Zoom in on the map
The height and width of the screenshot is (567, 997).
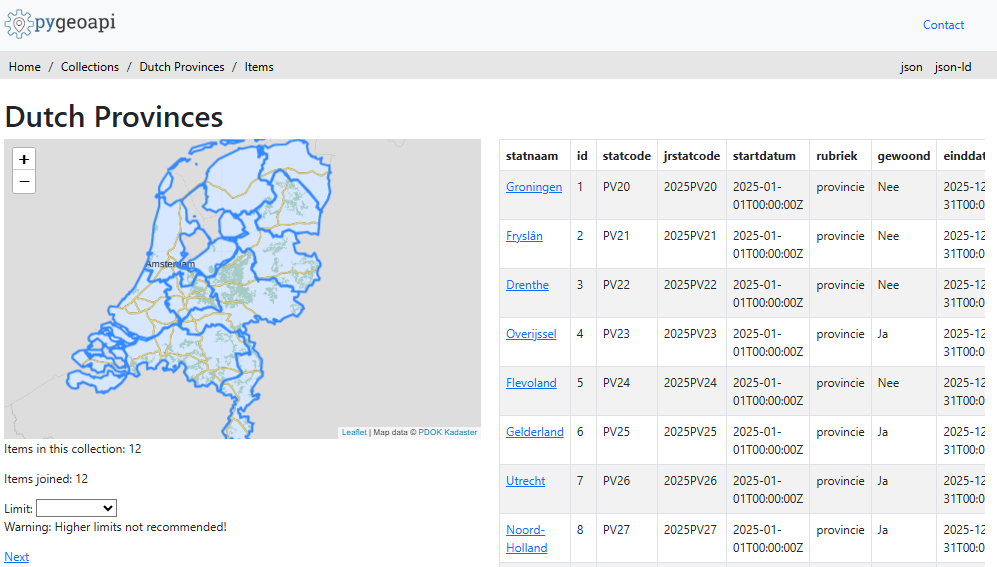click(x=24, y=159)
